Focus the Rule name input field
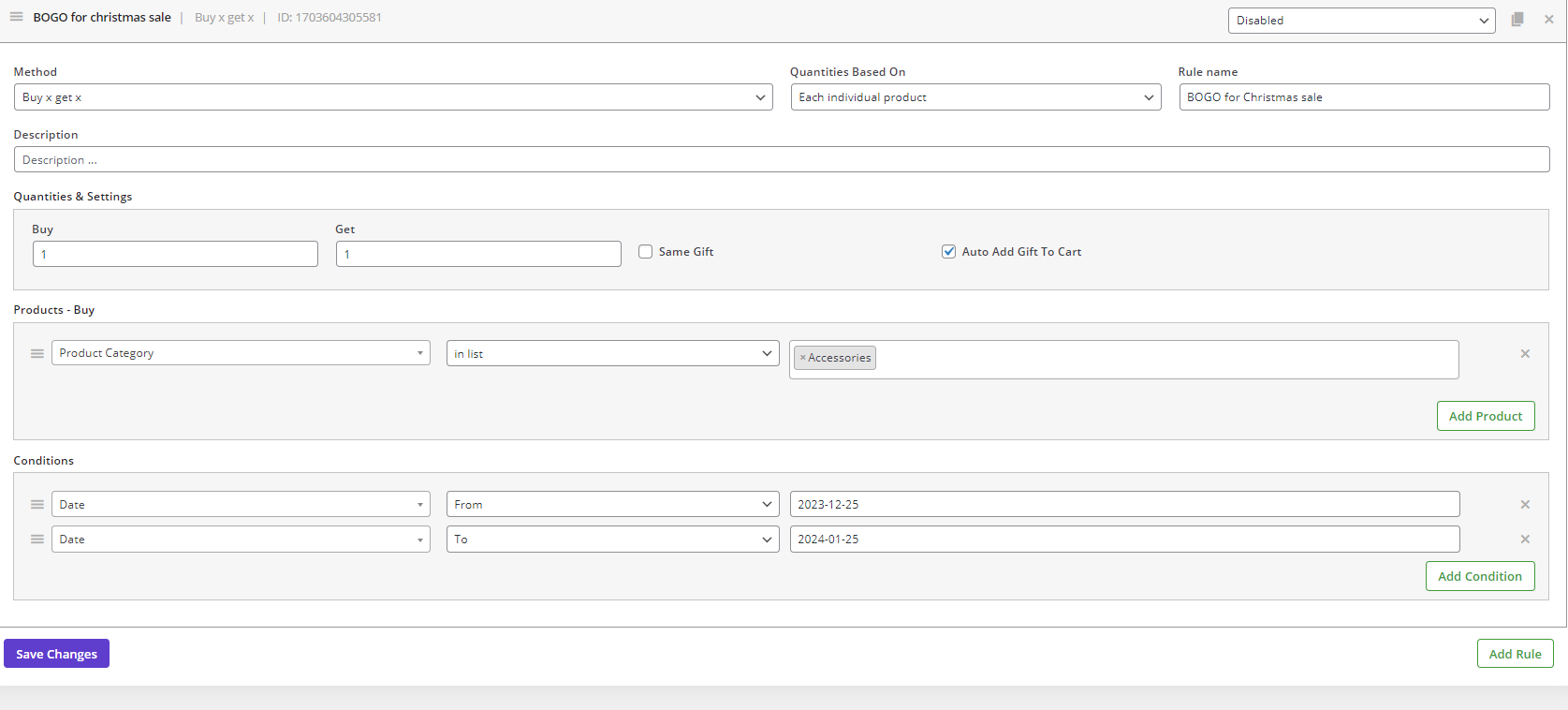1568x710 pixels. coord(1364,97)
